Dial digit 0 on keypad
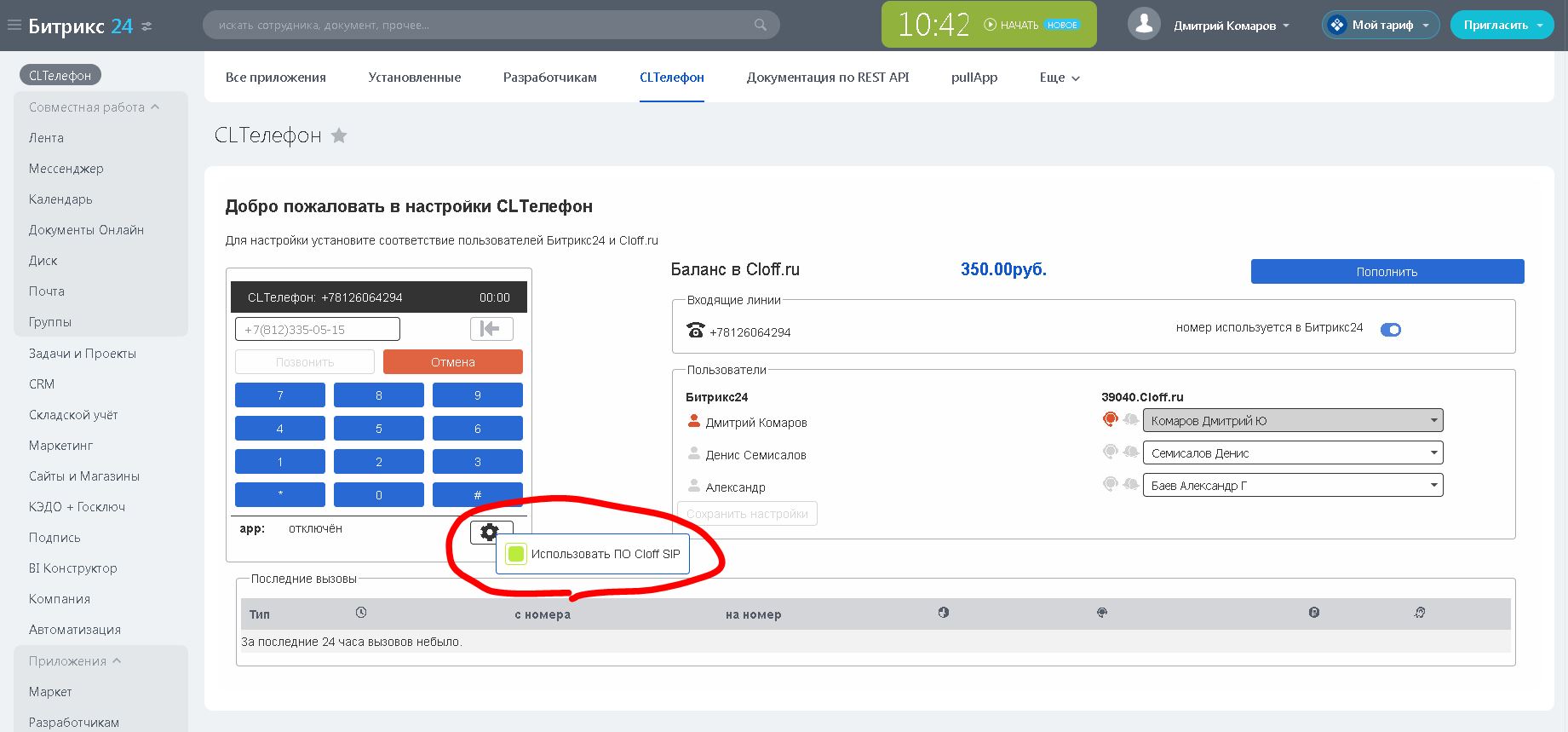This screenshot has width=1568, height=732. pos(379,495)
